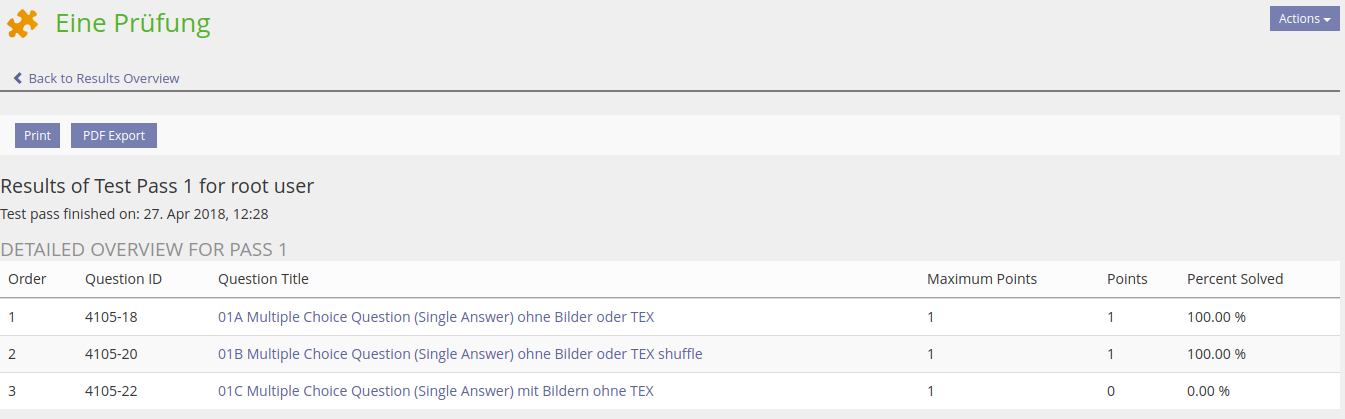Image resolution: width=1345 pixels, height=419 pixels.
Task: Open question 01C mit Bildern ohne TEX
Action: coord(436,391)
